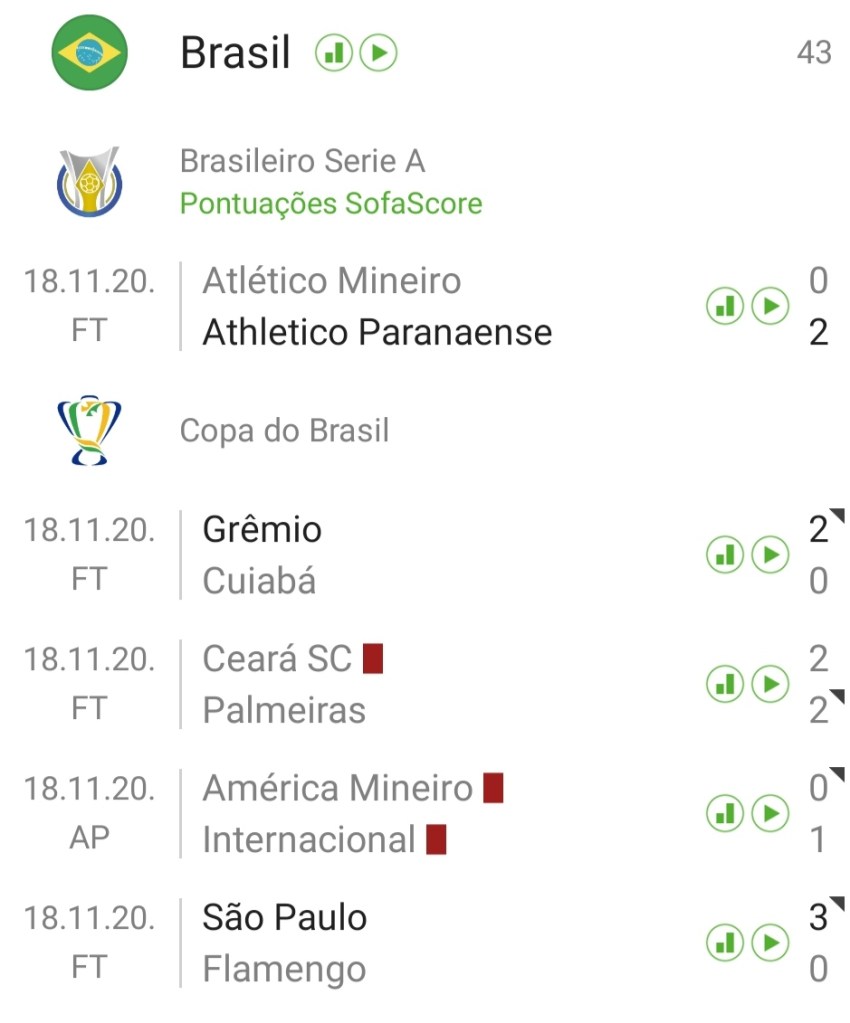Screen dimensions: 850x1023
Task: Open the São Paulo team row
Action: pos(285,917)
